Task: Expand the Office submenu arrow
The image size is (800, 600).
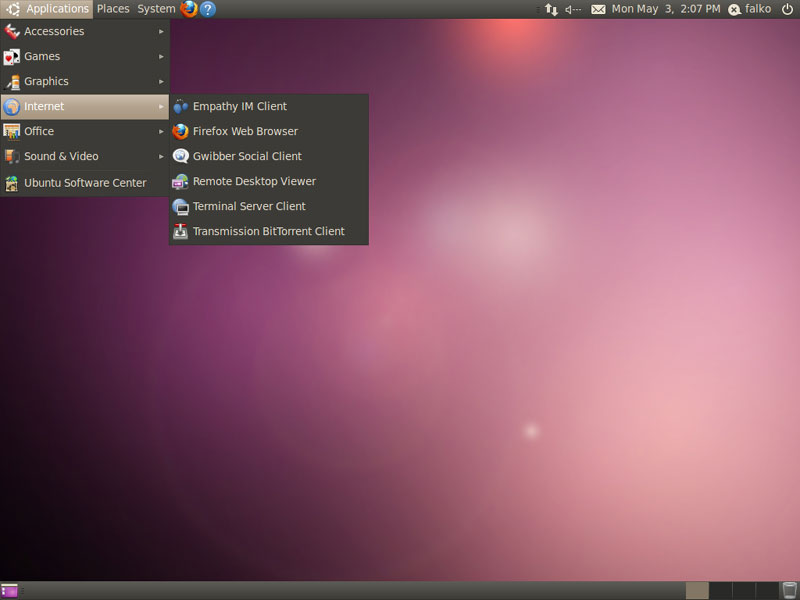Action: [161, 132]
